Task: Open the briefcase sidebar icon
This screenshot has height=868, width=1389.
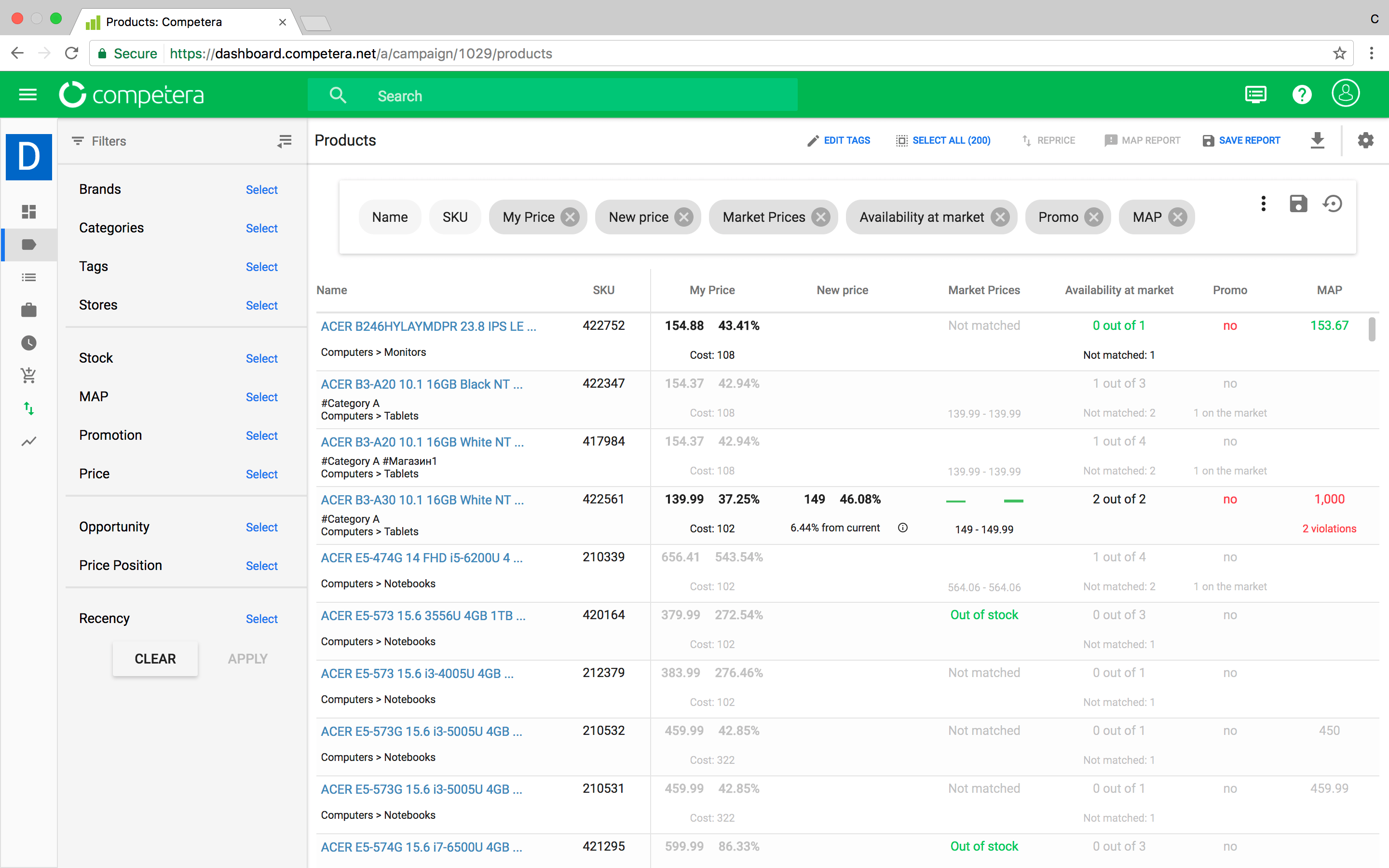Action: [29, 310]
